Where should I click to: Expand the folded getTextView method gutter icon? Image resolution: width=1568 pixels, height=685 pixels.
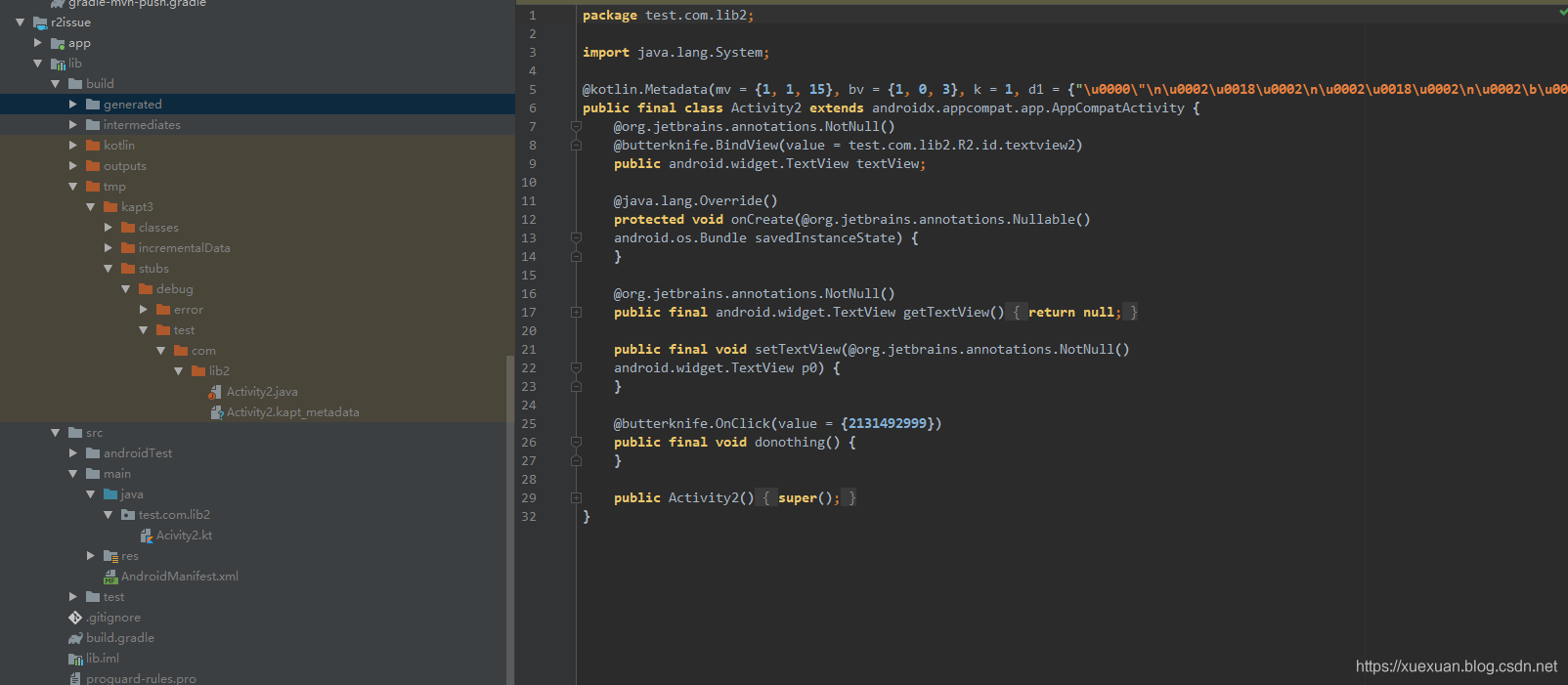(x=576, y=313)
